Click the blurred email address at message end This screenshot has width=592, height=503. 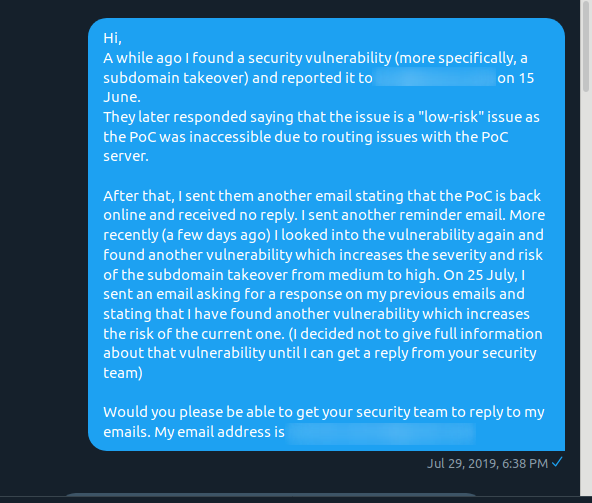[381, 432]
